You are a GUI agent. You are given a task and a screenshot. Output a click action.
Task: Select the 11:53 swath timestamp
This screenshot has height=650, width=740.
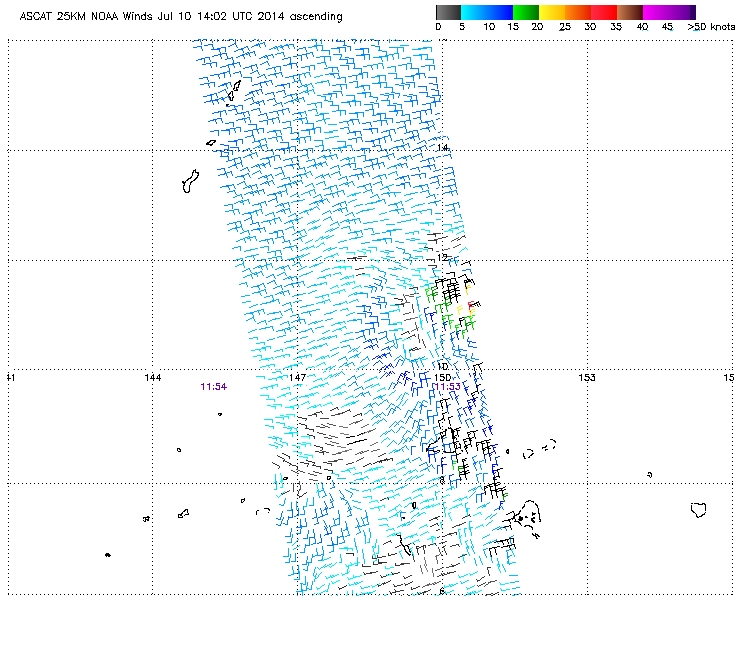446,386
